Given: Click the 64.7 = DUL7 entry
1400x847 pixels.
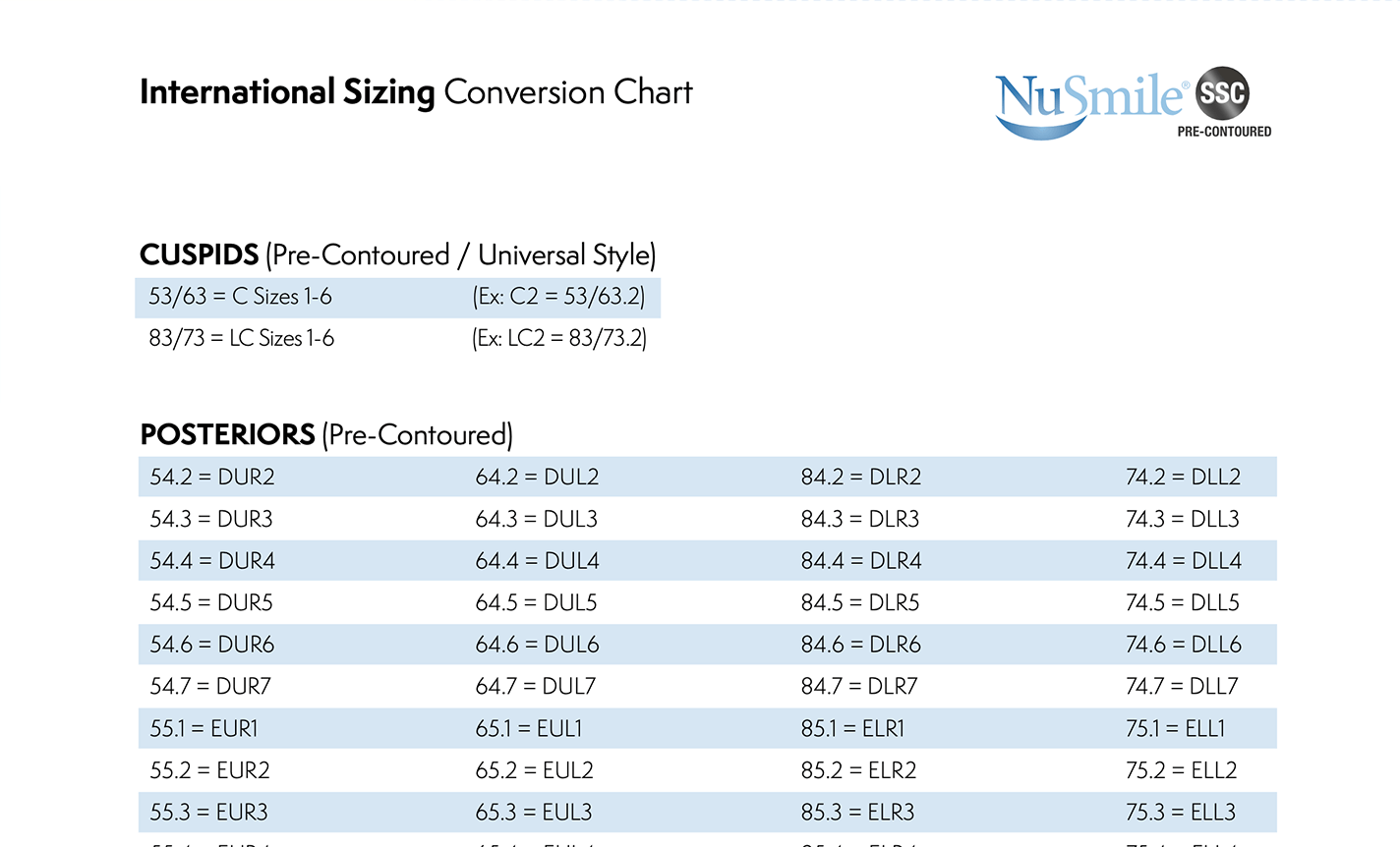Looking at the screenshot, I should click(536, 686).
